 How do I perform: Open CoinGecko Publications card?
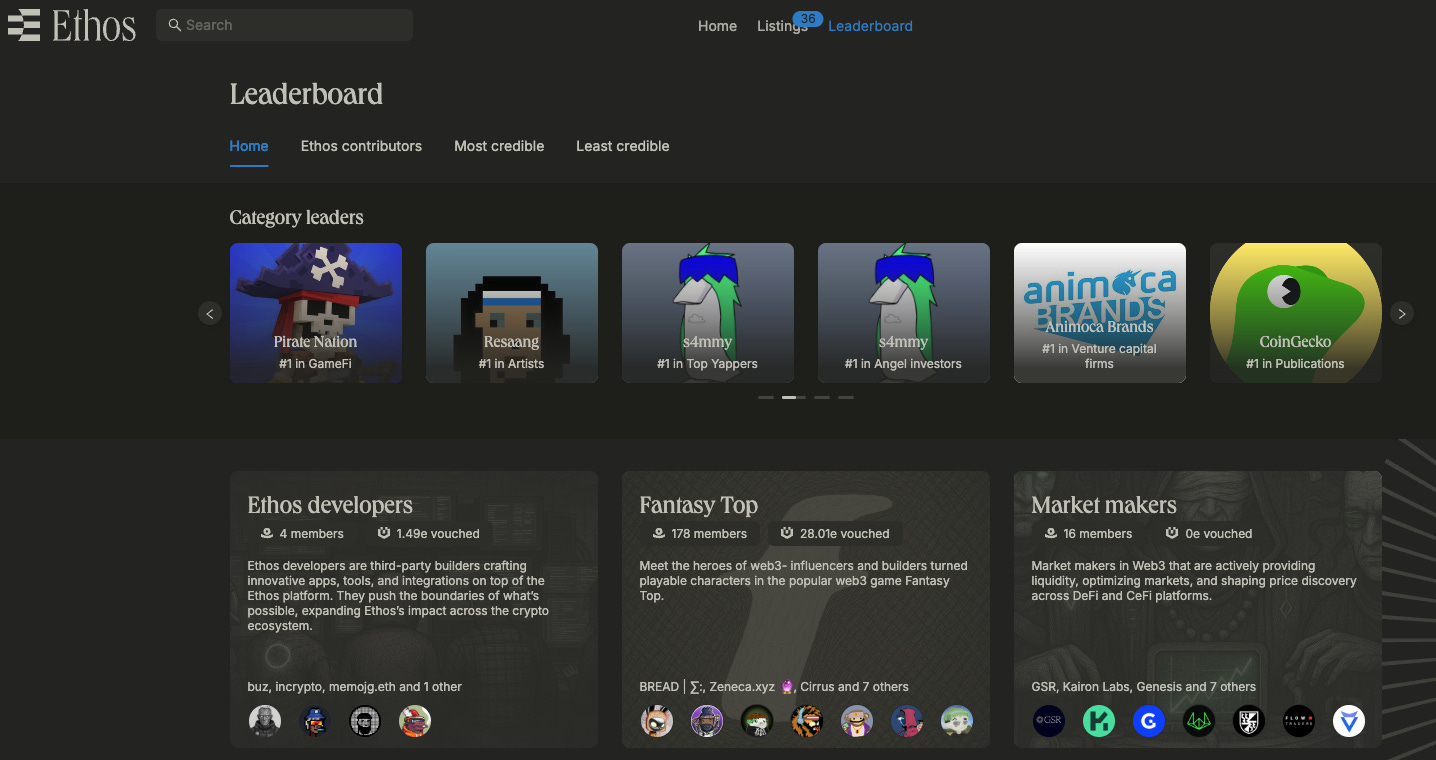[1296, 313]
